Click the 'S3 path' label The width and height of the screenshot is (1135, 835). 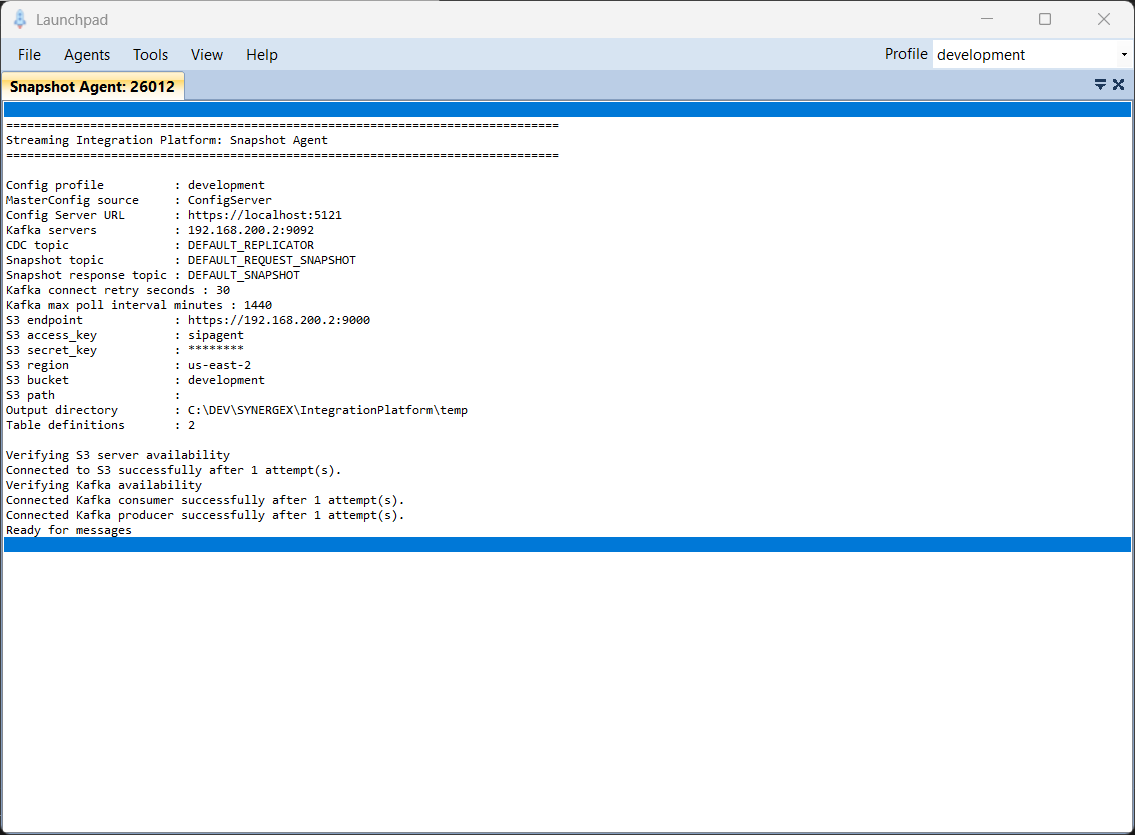tap(30, 396)
